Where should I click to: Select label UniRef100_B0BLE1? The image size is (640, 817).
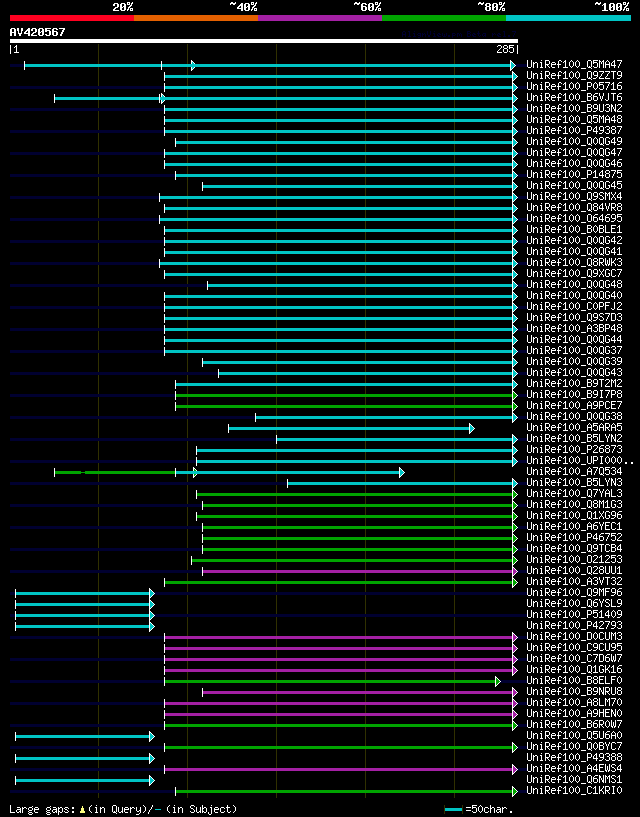click(x=574, y=229)
